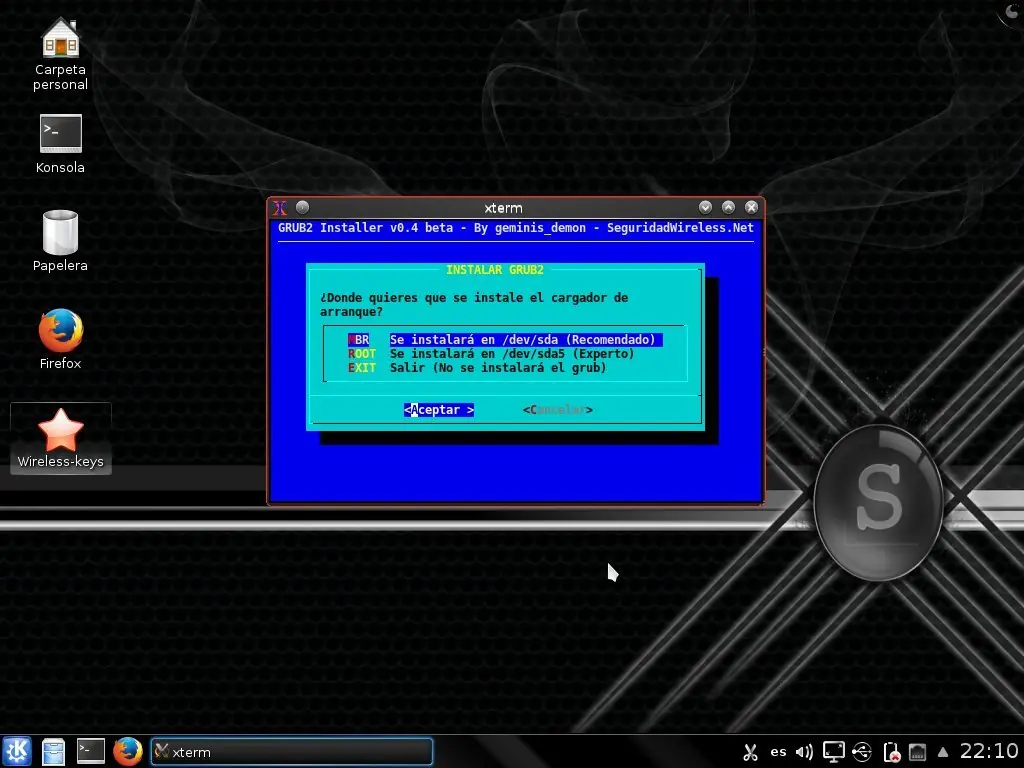Click the '¿Donde quieres que se instale' question text
The height and width of the screenshot is (768, 1024).
[x=473, y=304]
